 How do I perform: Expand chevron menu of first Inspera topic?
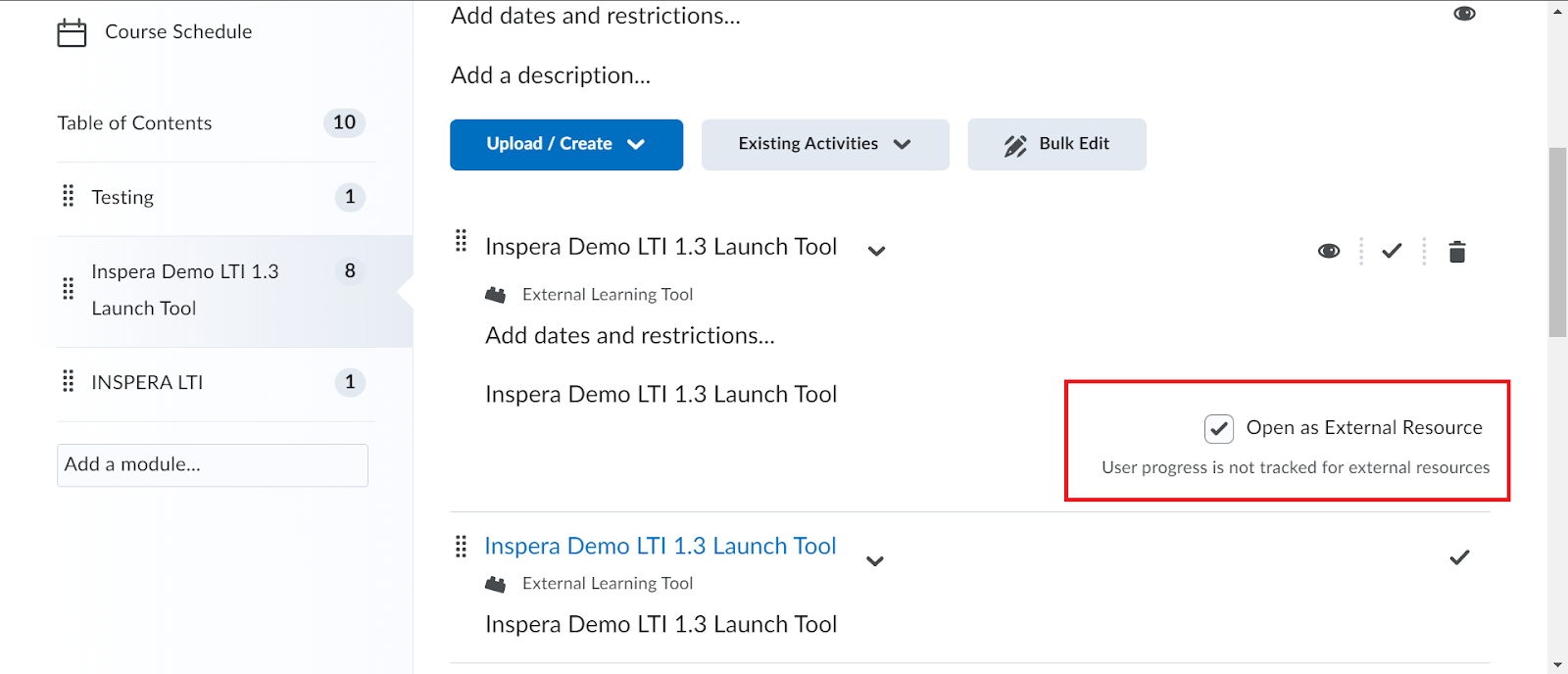point(877,251)
